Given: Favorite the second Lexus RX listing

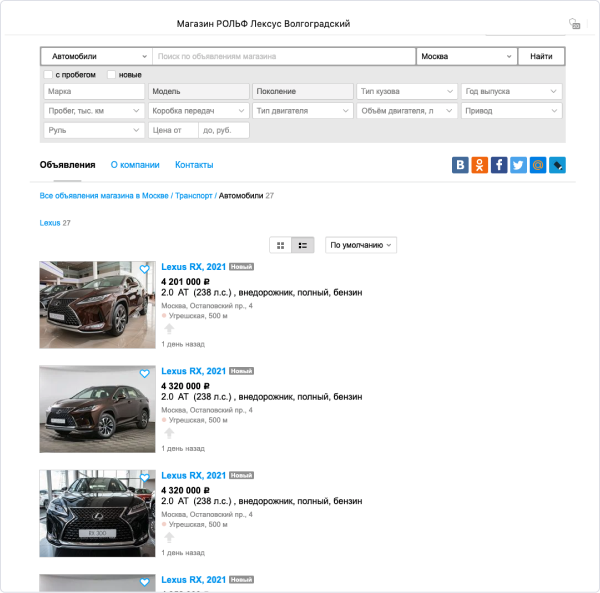Looking at the screenshot, I should [x=145, y=373].
